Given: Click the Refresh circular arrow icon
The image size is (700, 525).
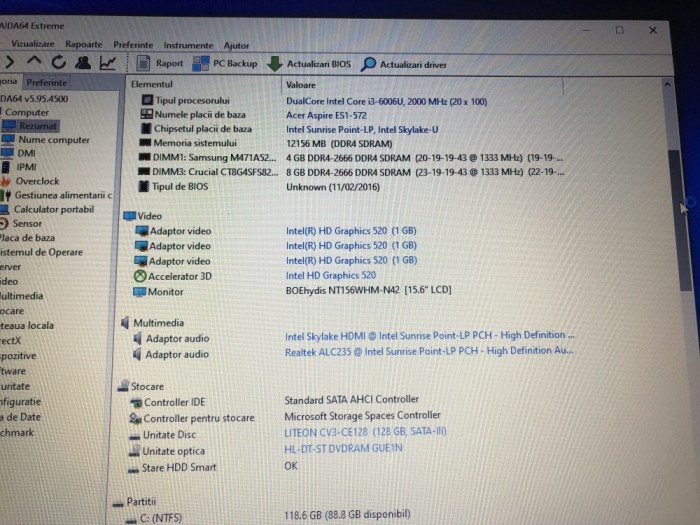Looking at the screenshot, I should [58, 62].
